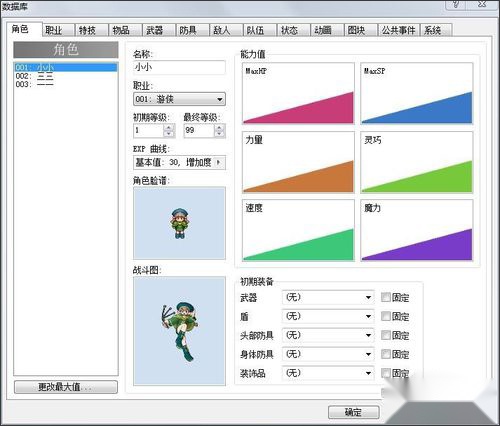Decrease the 最终等级 with down arrow
This screenshot has height=426, width=500.
pyautogui.click(x=220, y=134)
